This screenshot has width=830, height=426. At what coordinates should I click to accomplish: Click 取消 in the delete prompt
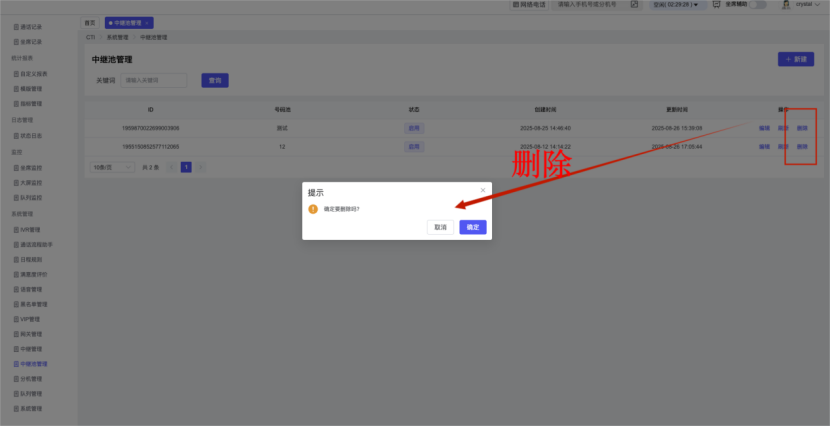point(440,227)
